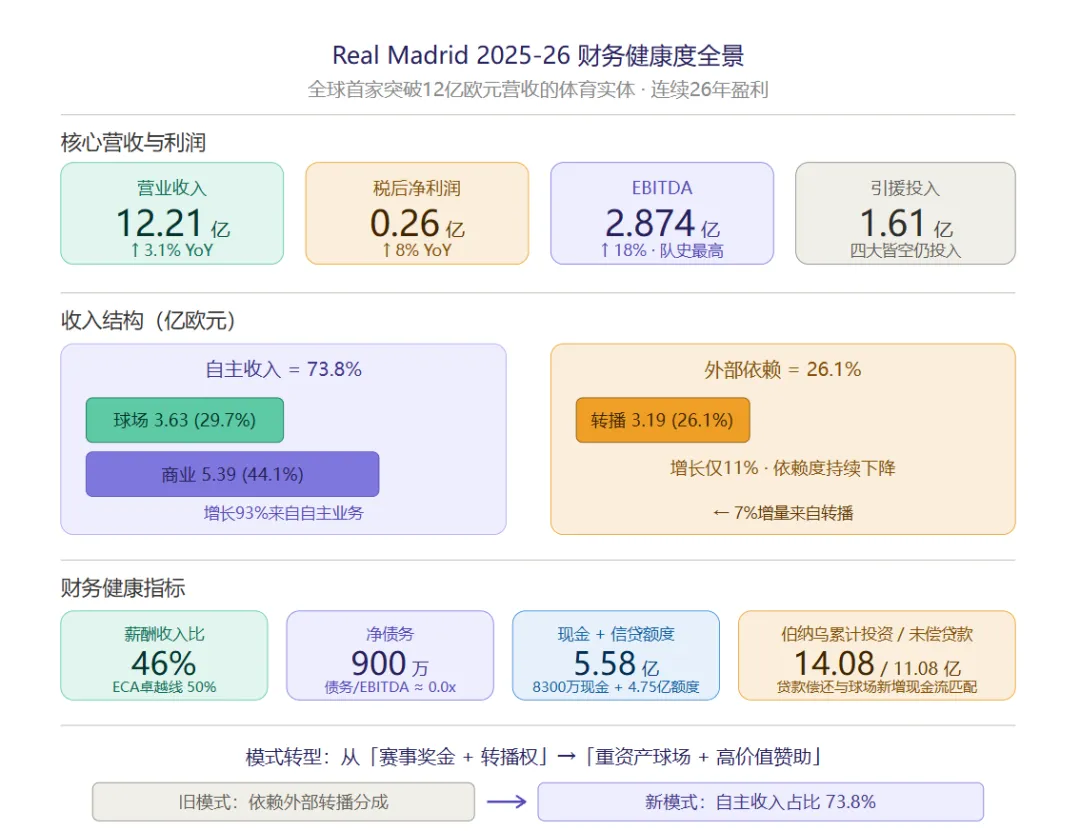Click the 8300万现金 + 4.75亿额度 text
Viewport: 1080px width, 831px height.
pyautogui.click(x=616, y=687)
